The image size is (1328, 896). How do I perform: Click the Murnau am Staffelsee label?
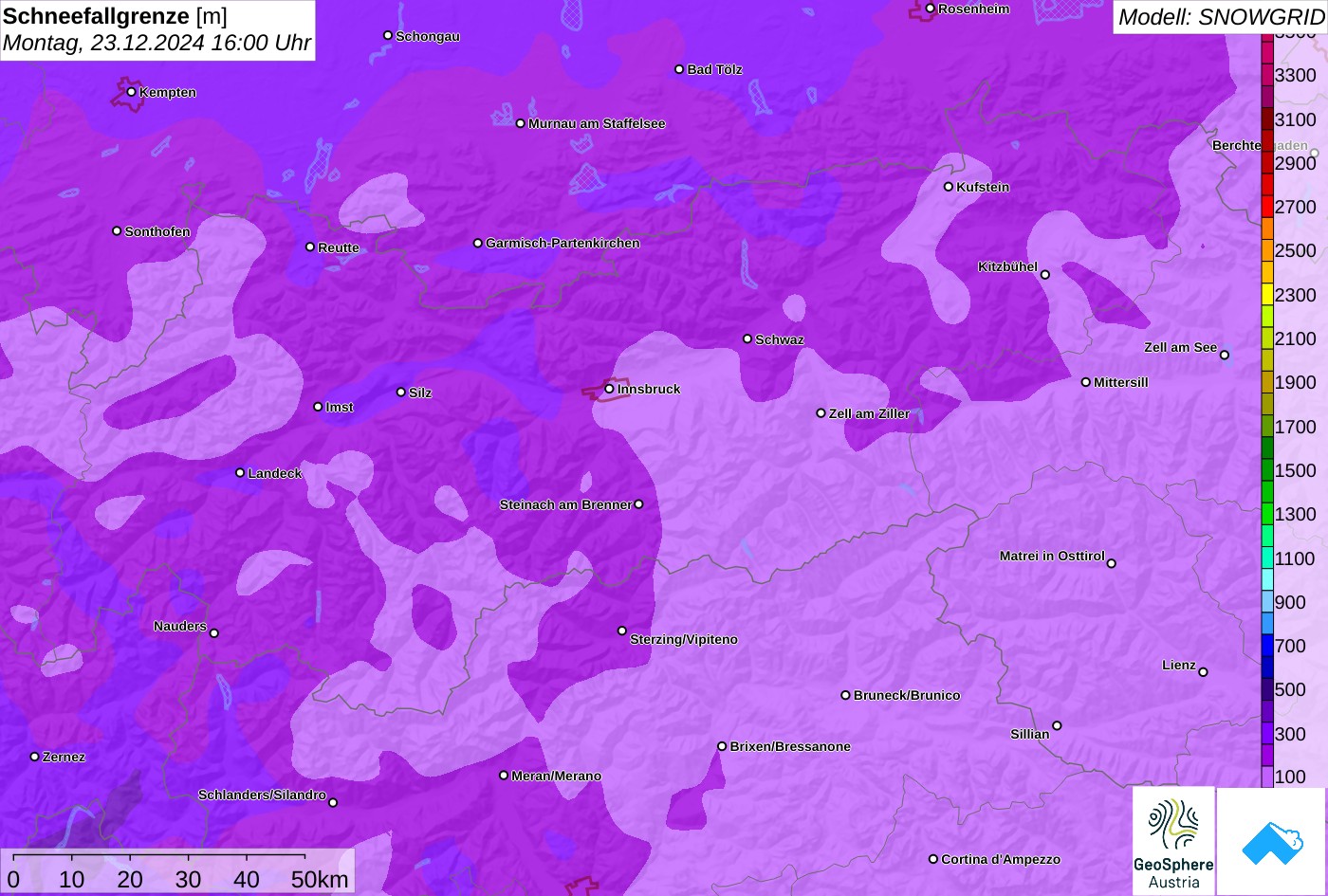[597, 124]
